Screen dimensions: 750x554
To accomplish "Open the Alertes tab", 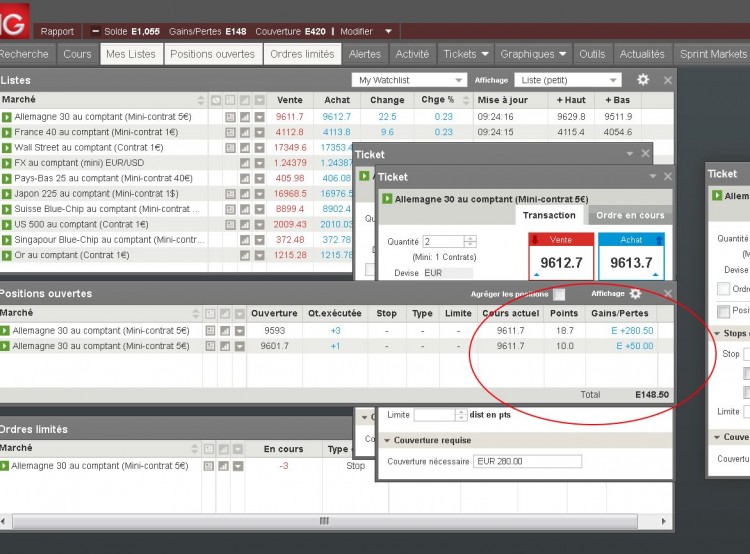I will tap(365, 54).
